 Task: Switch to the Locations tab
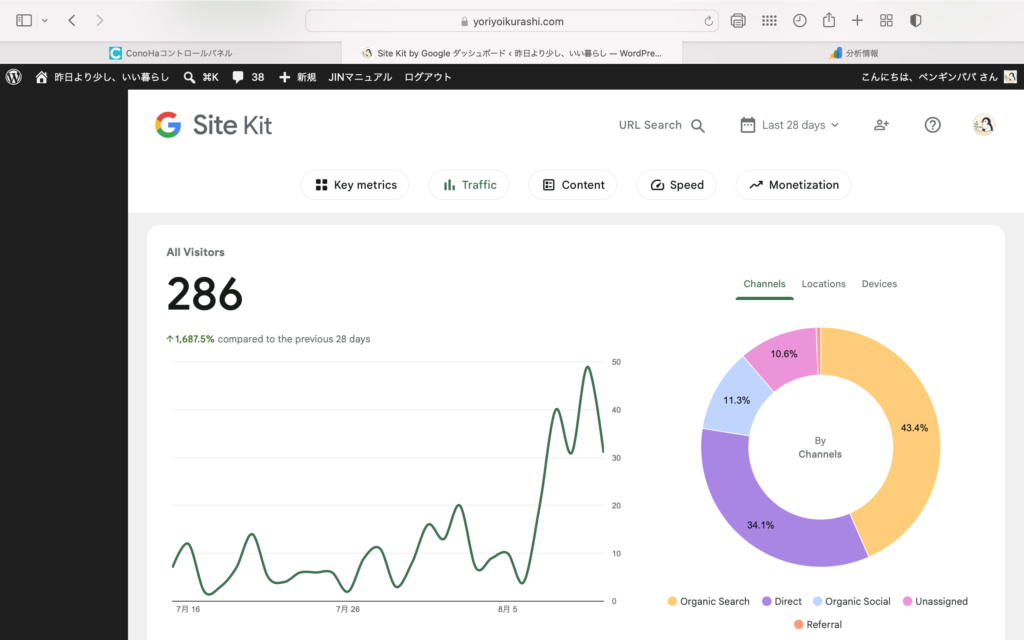click(x=824, y=284)
